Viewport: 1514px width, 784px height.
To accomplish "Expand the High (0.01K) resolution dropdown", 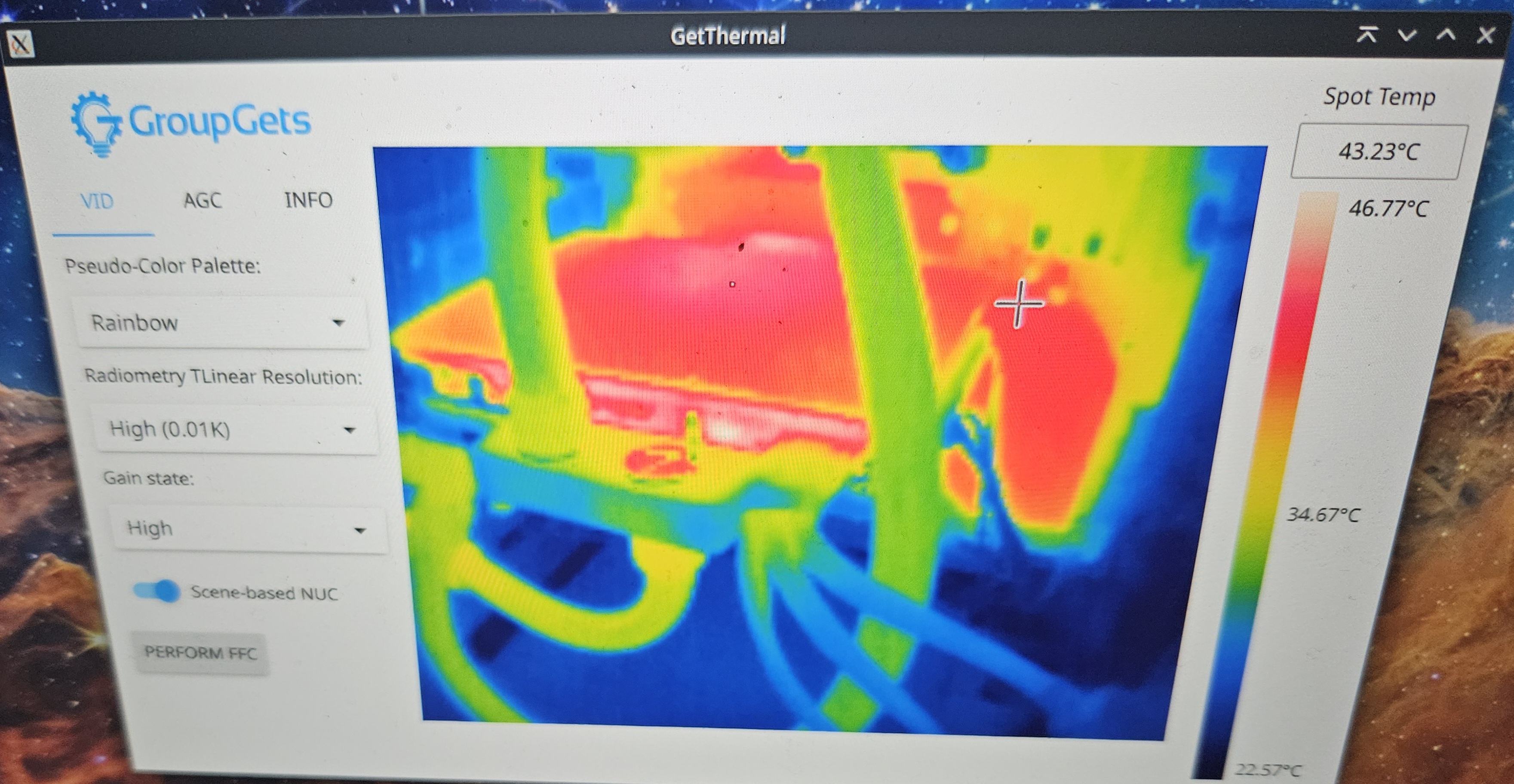I will (234, 430).
